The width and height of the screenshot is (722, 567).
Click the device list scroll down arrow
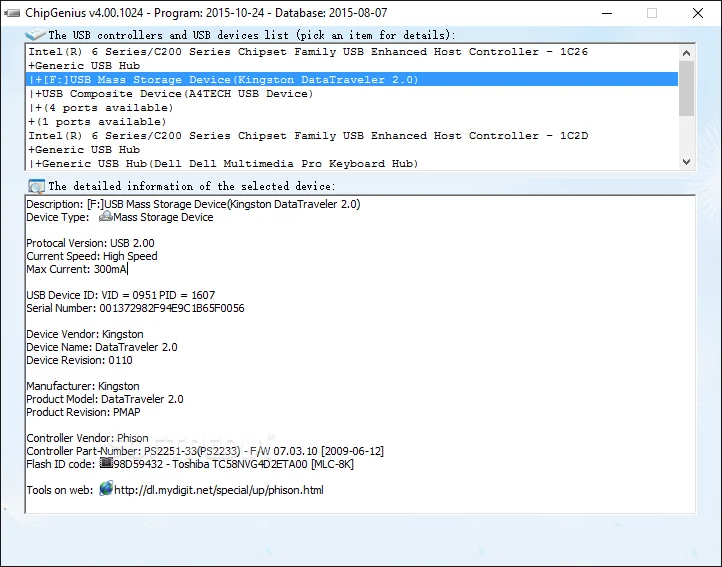point(687,162)
